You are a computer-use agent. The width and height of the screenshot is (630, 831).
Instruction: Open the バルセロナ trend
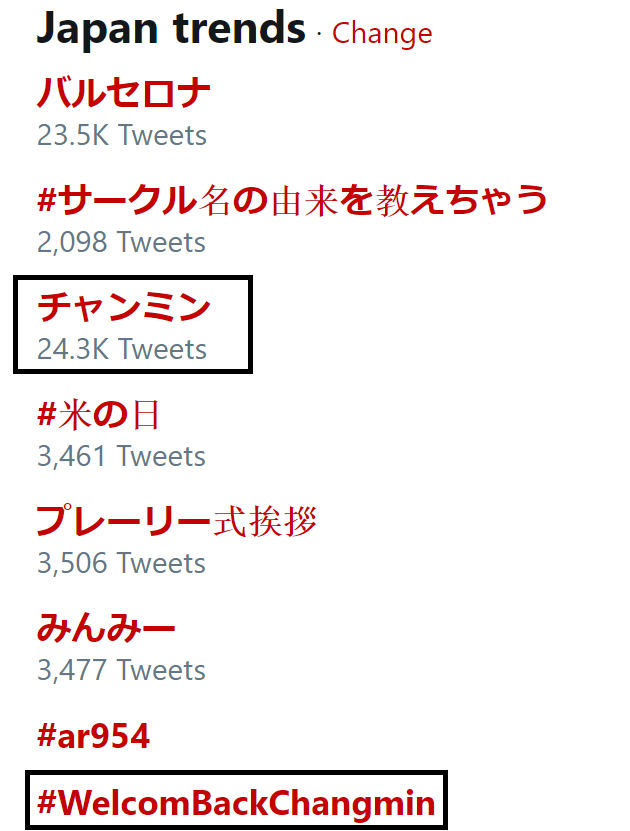tap(124, 93)
